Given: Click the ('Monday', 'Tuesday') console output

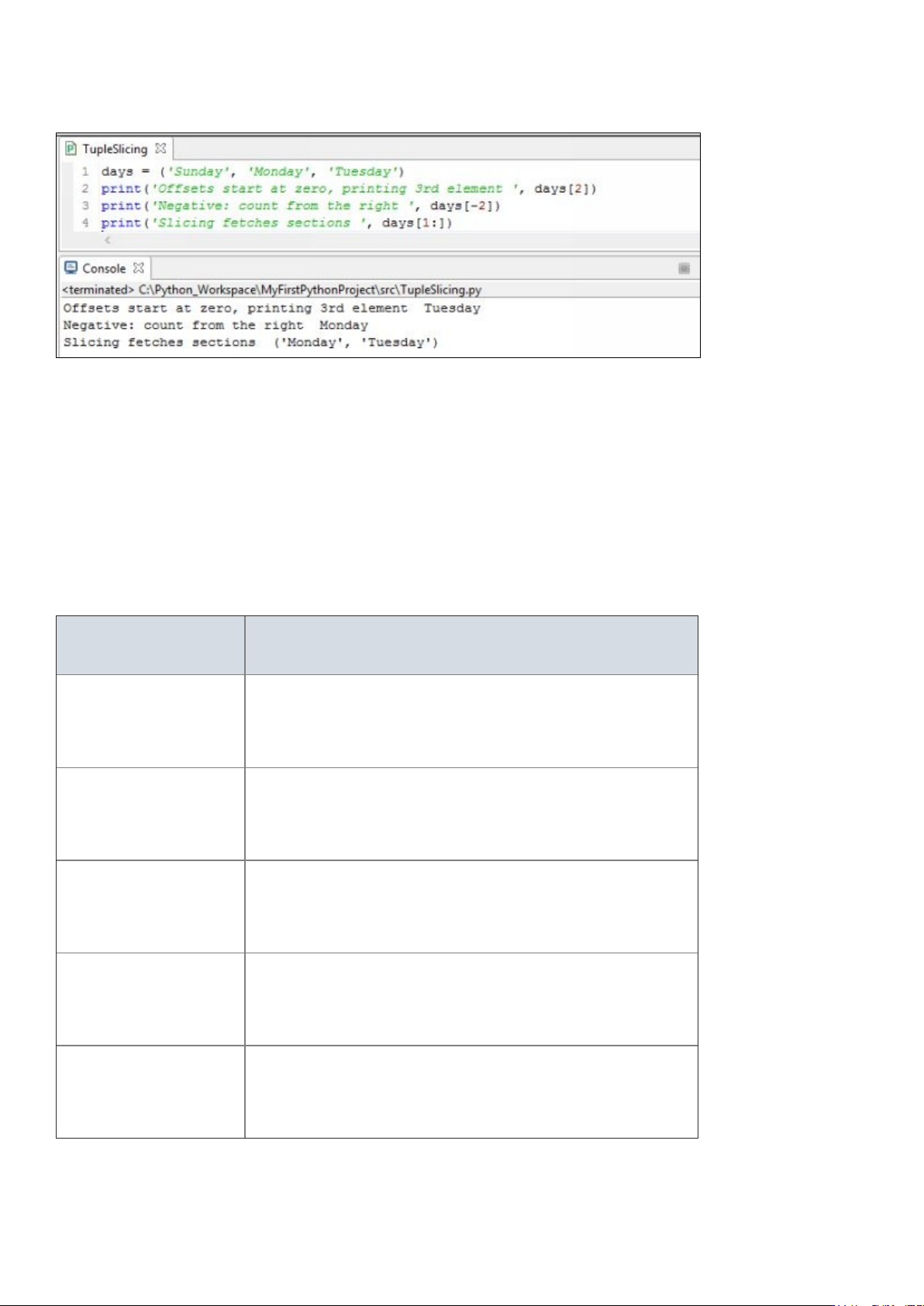Looking at the screenshot, I should 356,343.
